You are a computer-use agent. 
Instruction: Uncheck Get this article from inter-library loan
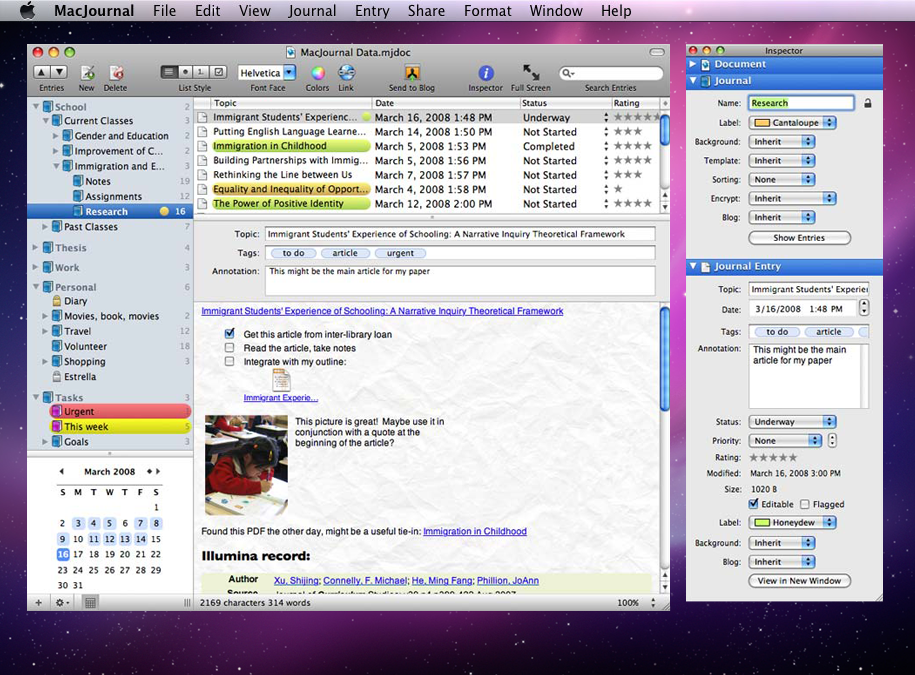pyautogui.click(x=230, y=334)
